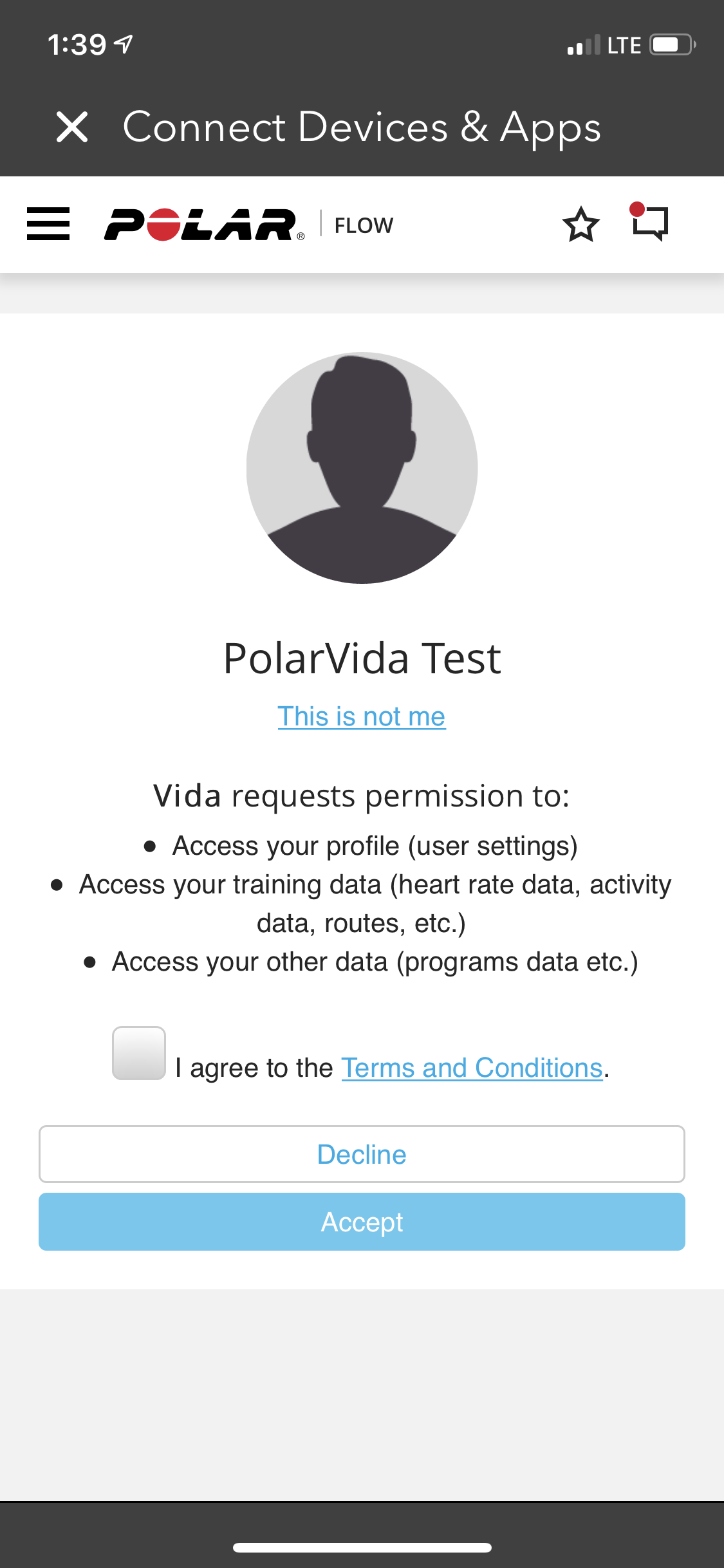Tap the cellular signal bars icon
Screen dimensions: 724x1568
584,45
